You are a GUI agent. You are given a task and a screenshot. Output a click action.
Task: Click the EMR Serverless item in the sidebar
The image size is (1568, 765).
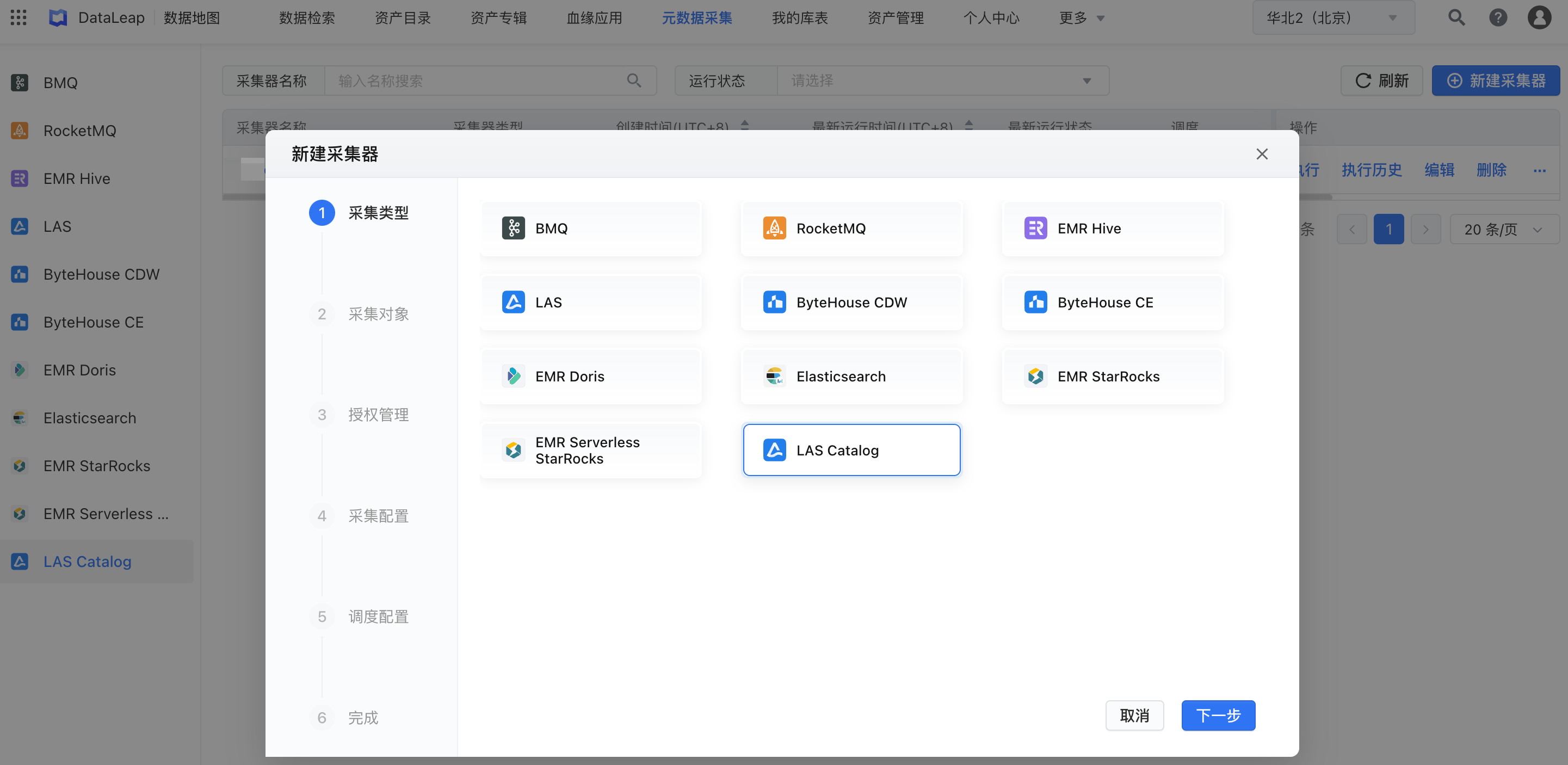point(97,514)
